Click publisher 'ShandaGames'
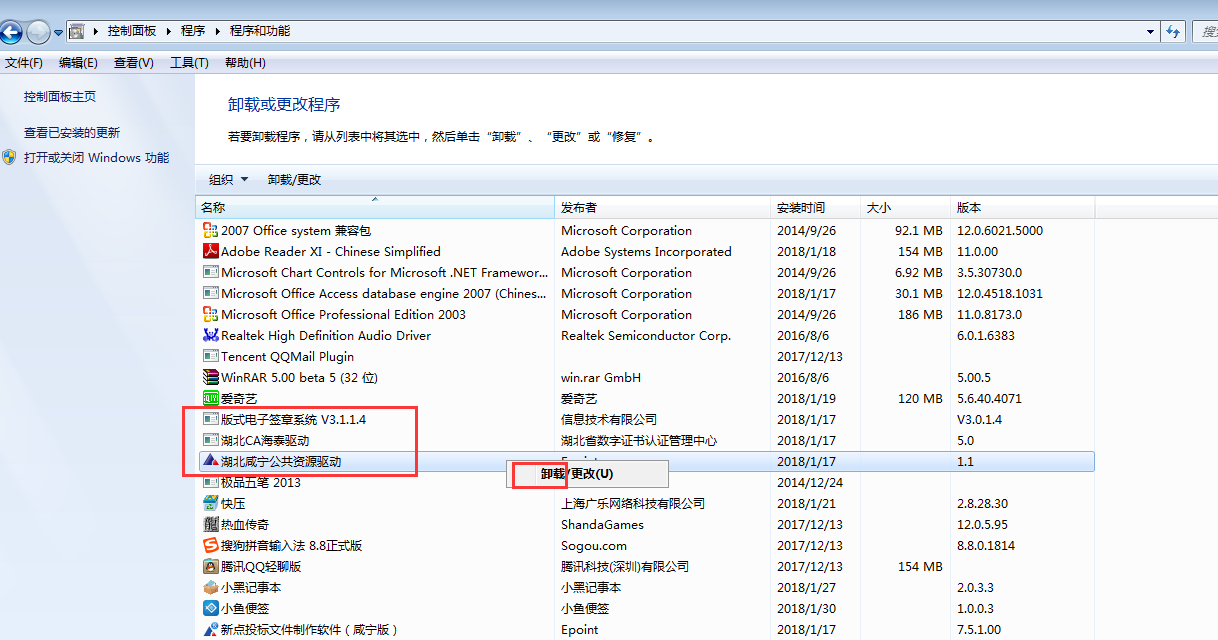 (602, 525)
